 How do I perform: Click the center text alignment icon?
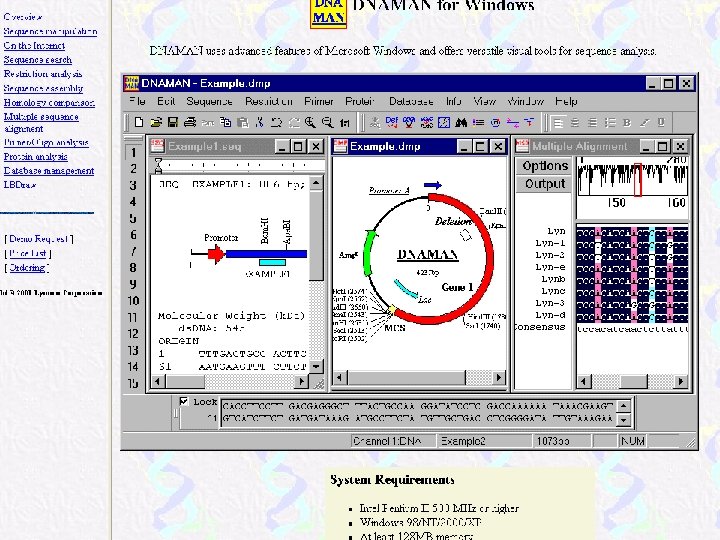[x=574, y=123]
